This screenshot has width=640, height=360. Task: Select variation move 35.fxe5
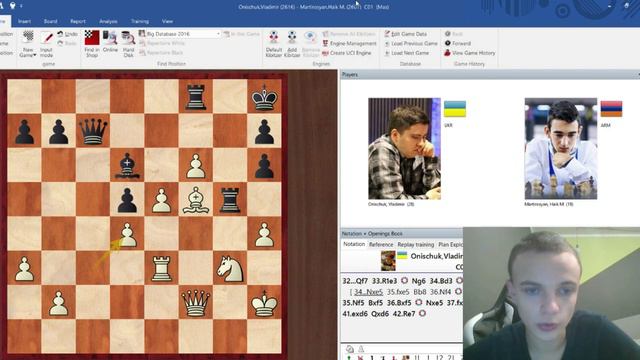(398, 292)
